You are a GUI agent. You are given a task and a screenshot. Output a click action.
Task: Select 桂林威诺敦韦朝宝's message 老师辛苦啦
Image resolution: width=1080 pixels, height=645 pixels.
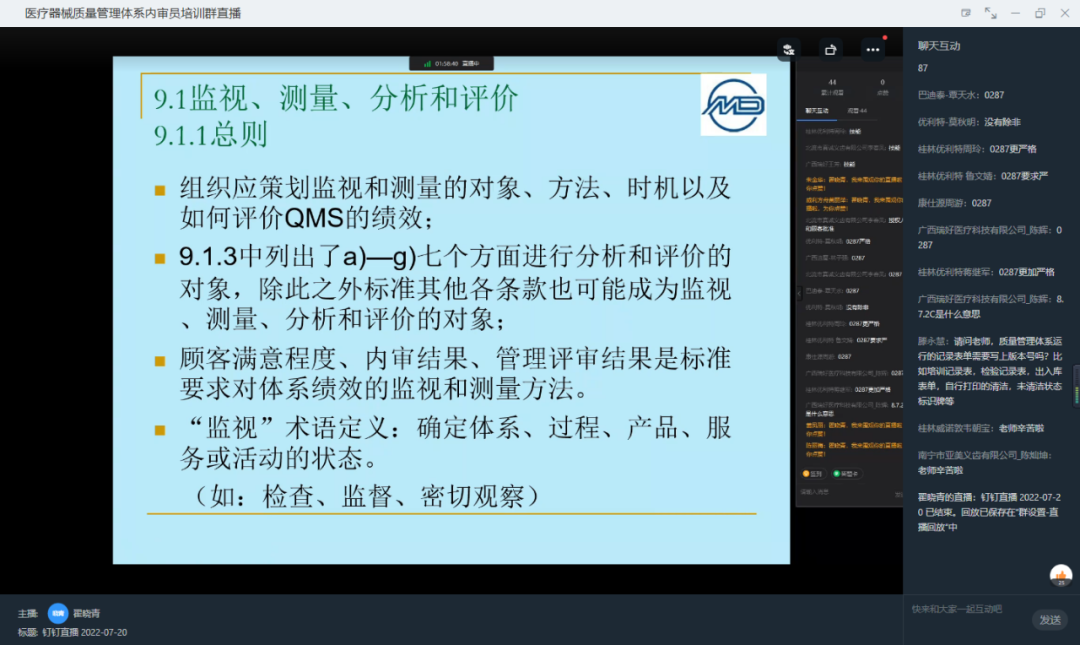pyautogui.click(x=981, y=428)
